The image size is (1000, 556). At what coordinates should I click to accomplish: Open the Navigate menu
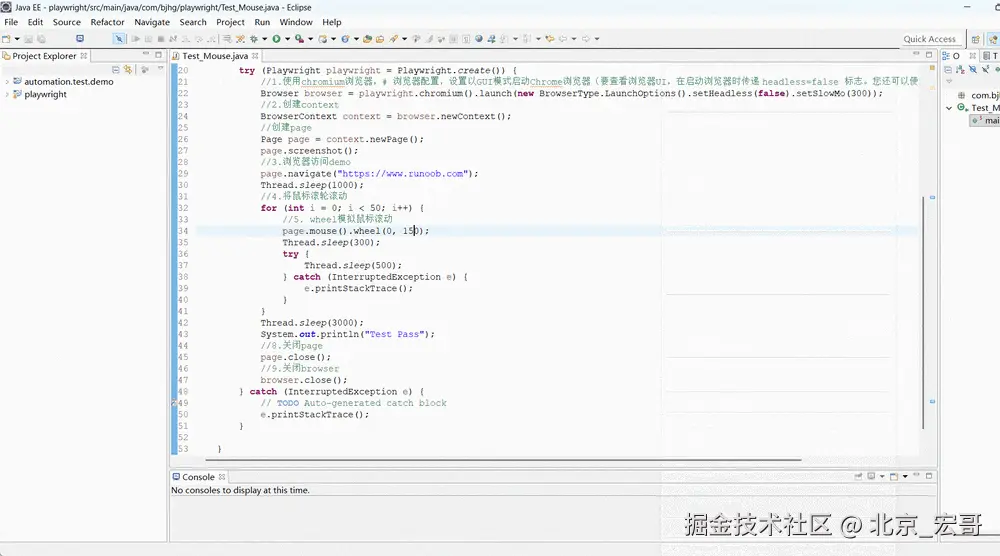tap(152, 22)
